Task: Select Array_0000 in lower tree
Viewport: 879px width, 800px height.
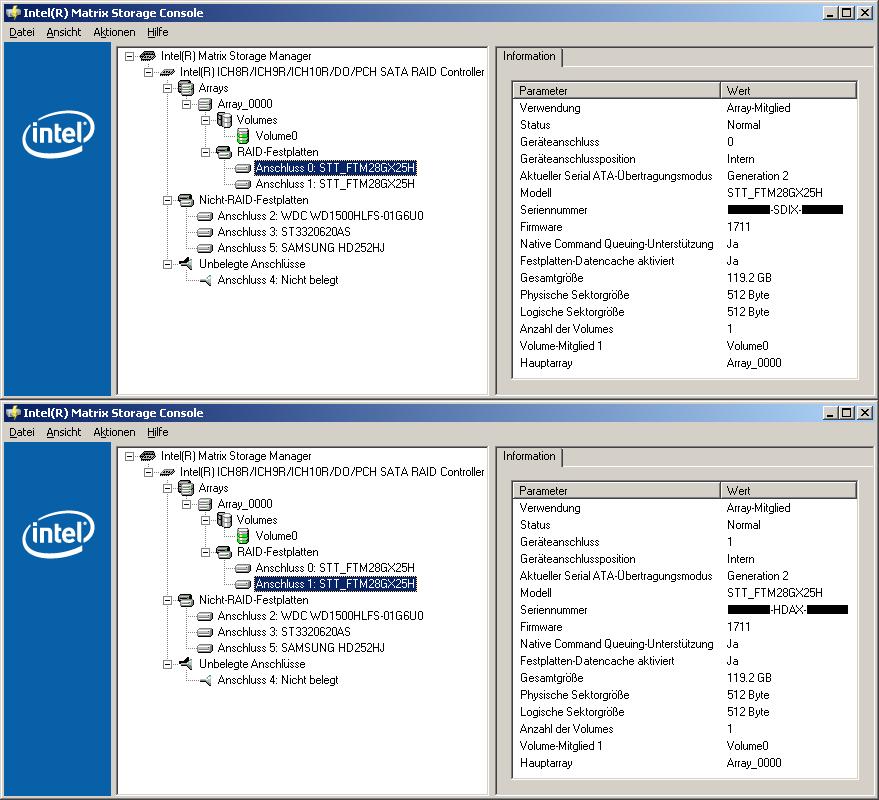Action: click(245, 504)
